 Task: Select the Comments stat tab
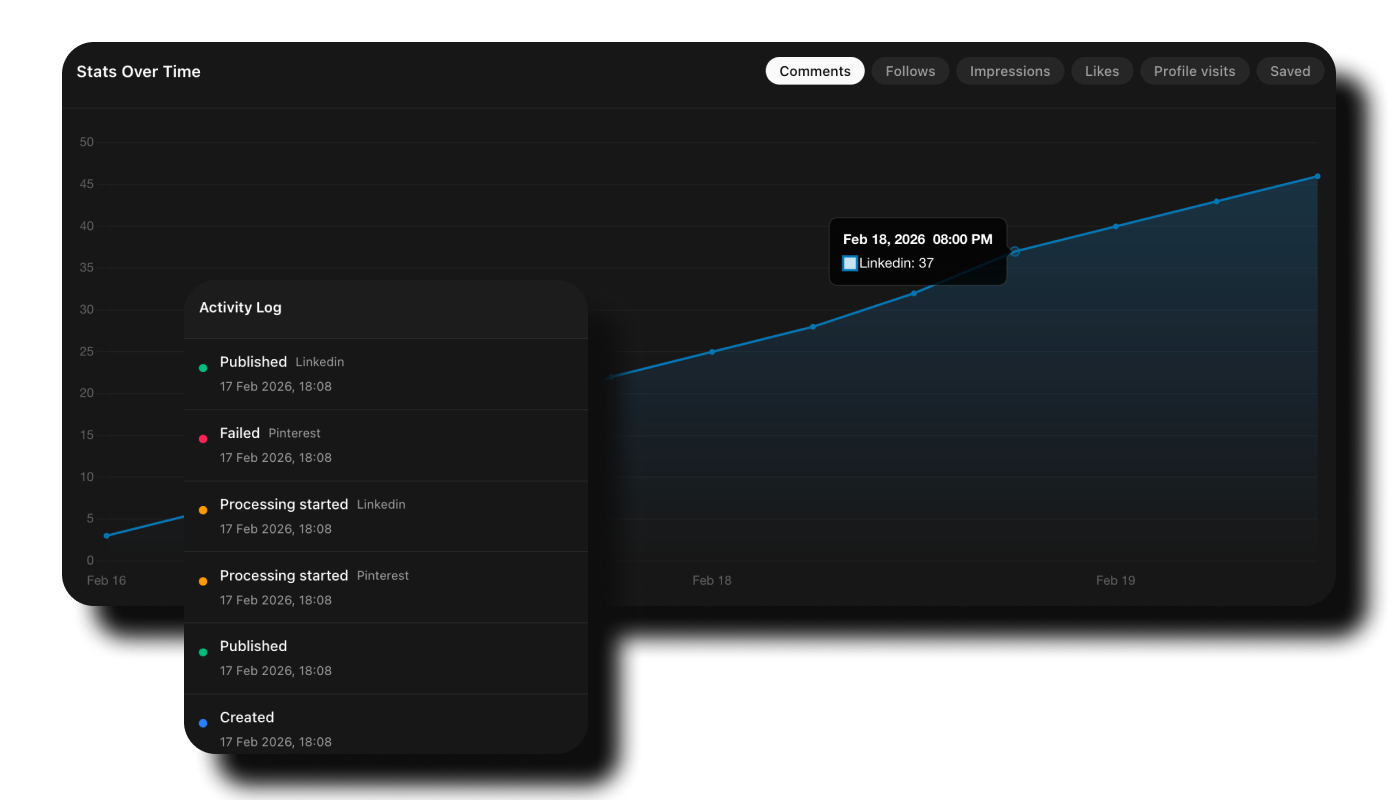coord(815,71)
